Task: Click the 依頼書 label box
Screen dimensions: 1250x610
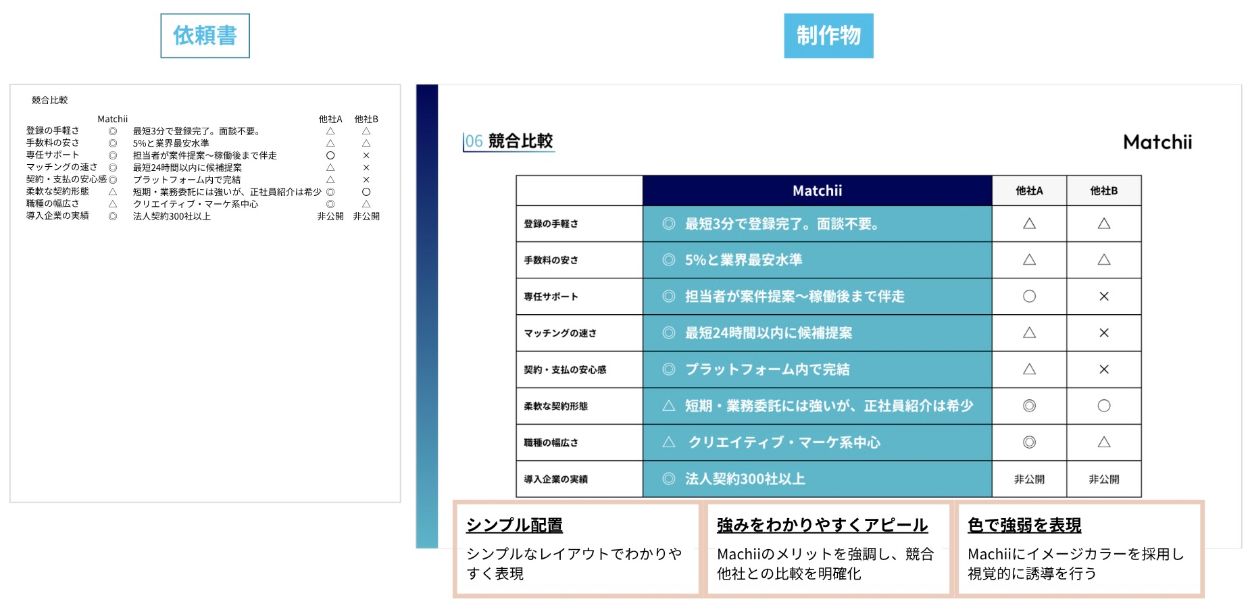Action: pos(205,36)
